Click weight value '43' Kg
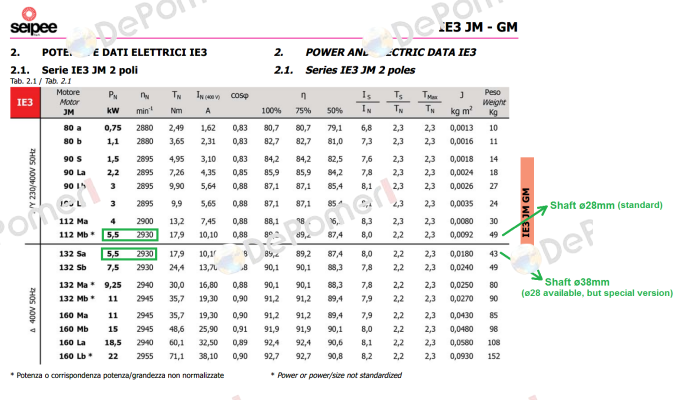The image size is (699, 400). coord(493,254)
